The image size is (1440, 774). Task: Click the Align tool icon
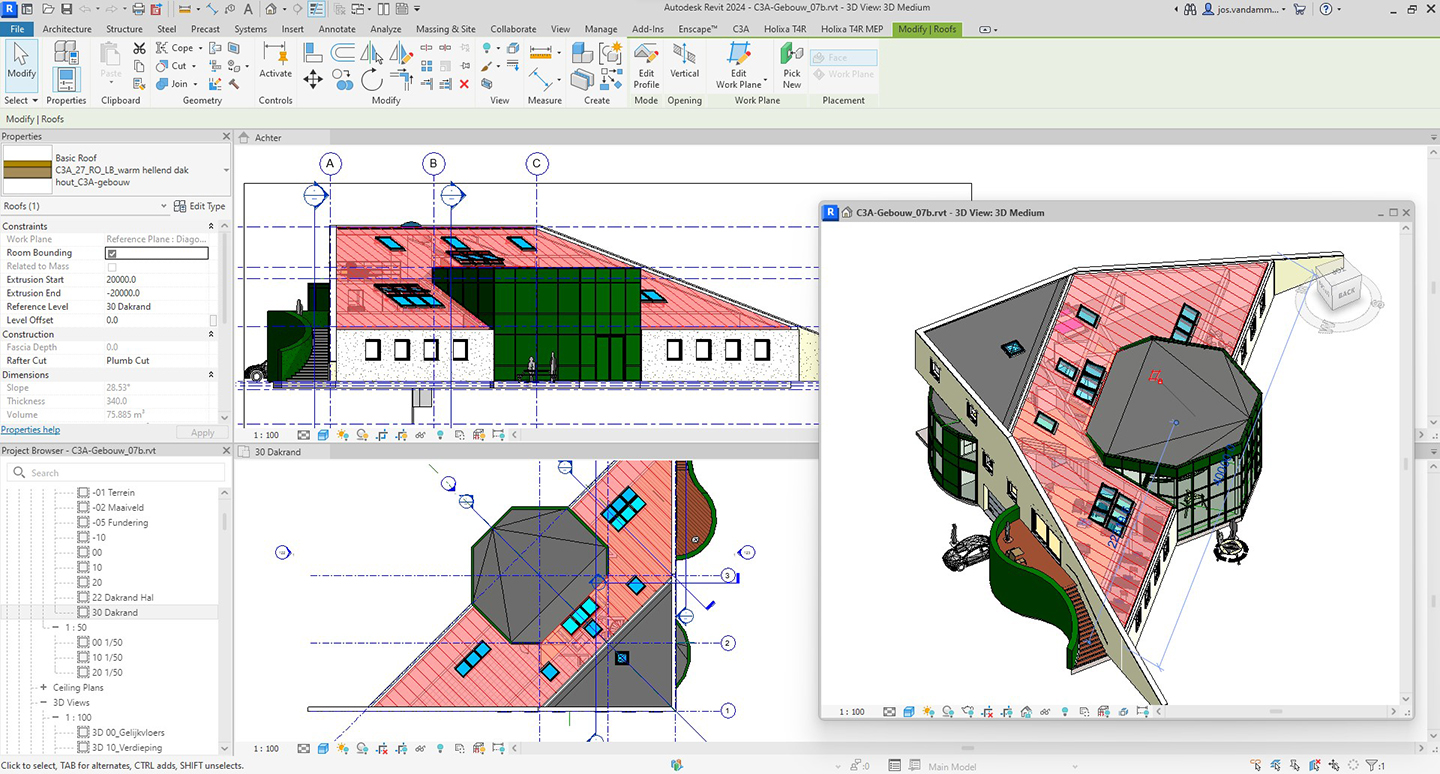coord(313,51)
